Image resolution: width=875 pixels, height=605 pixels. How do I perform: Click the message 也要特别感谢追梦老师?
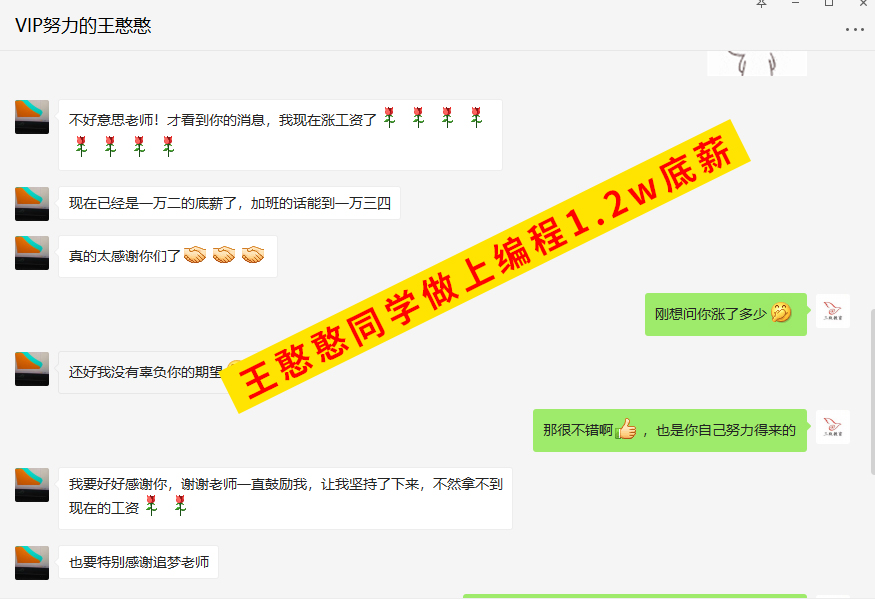138,562
